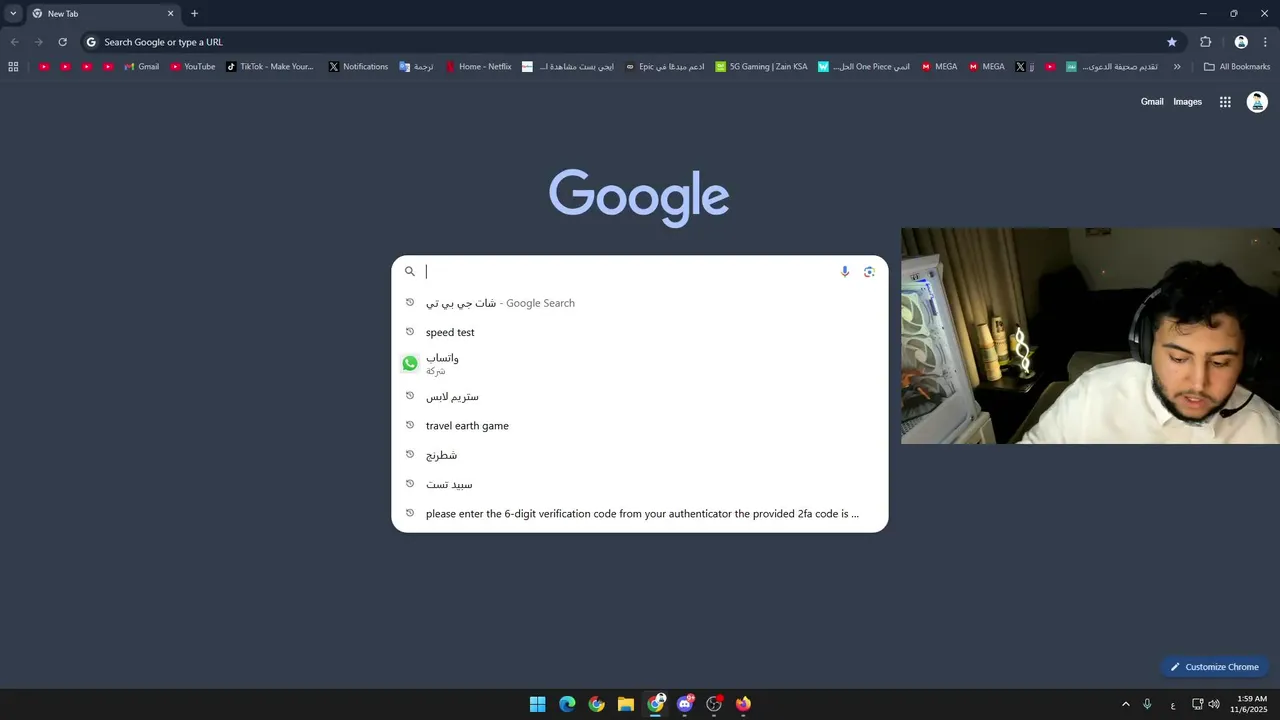Open Chrome's three-dot menu
The image size is (1280, 720).
click(x=1265, y=42)
